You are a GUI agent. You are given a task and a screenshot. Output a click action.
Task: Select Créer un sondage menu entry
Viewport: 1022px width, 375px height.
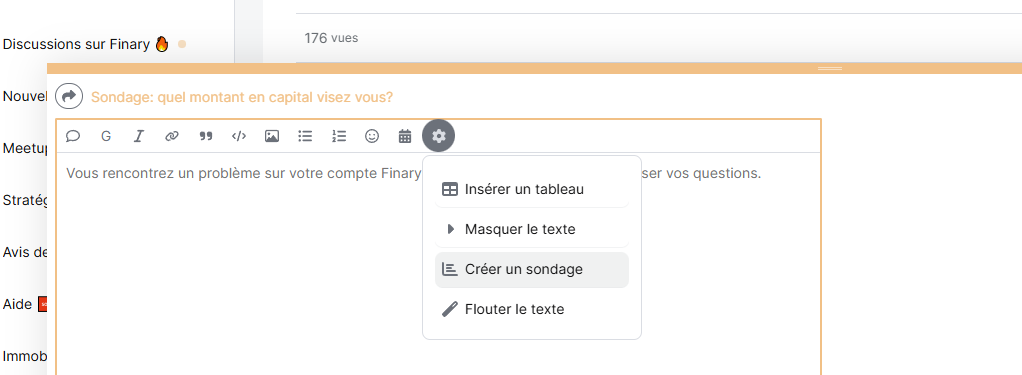(x=532, y=269)
